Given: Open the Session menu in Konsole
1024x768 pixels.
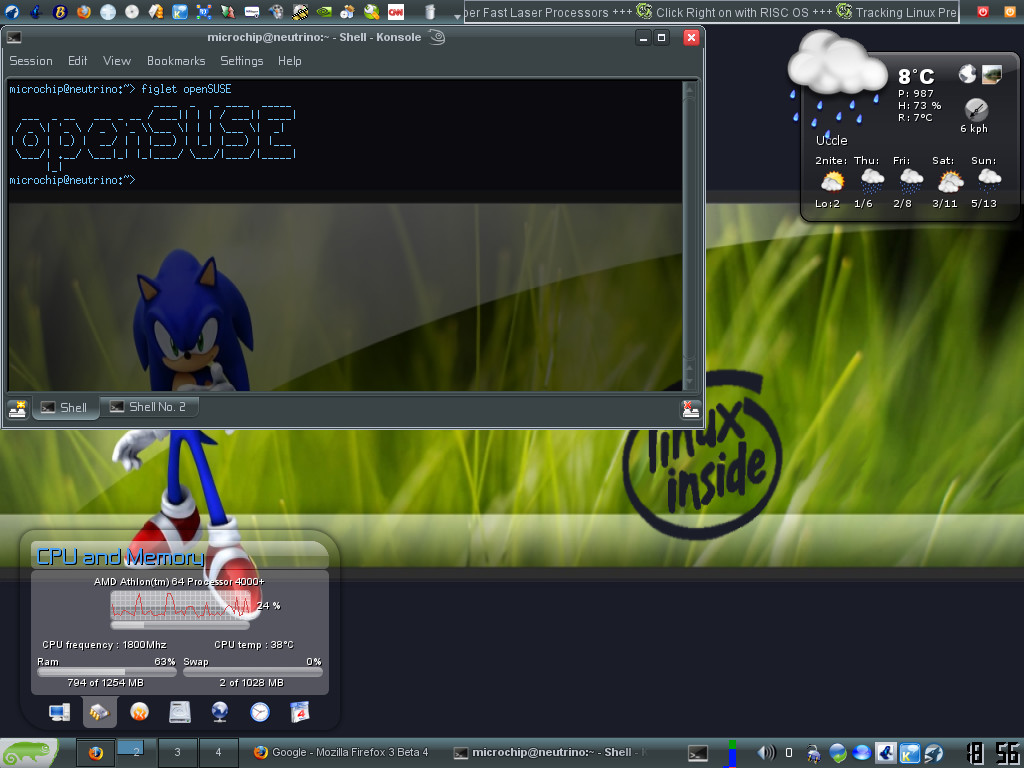Looking at the screenshot, I should tap(31, 61).
